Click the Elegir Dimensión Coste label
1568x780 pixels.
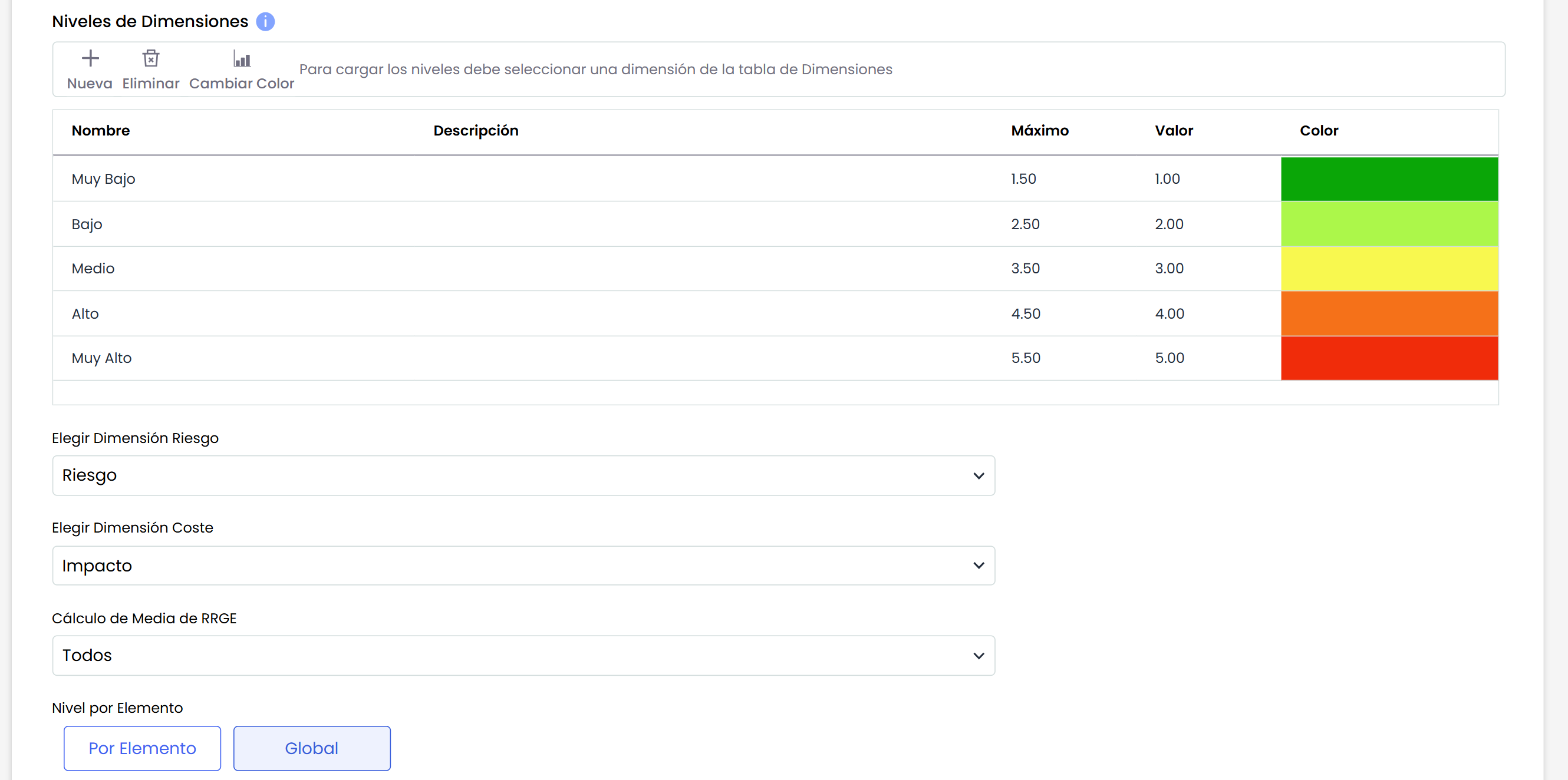click(133, 528)
